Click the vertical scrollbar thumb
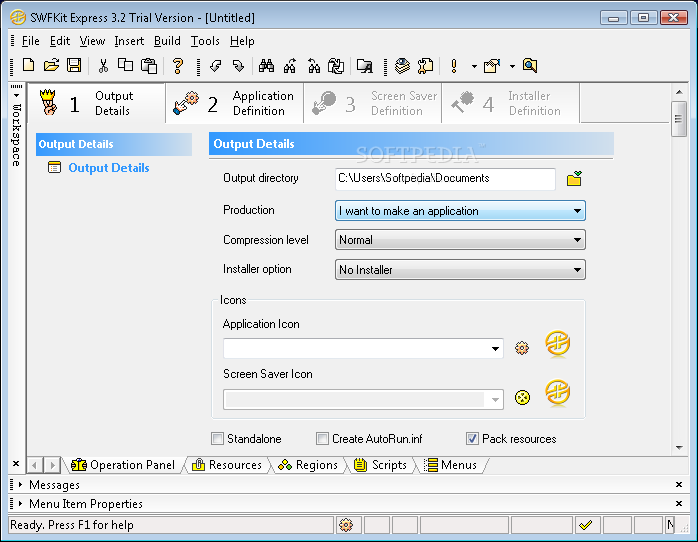Image resolution: width=698 pixels, height=542 pixels. (x=679, y=119)
